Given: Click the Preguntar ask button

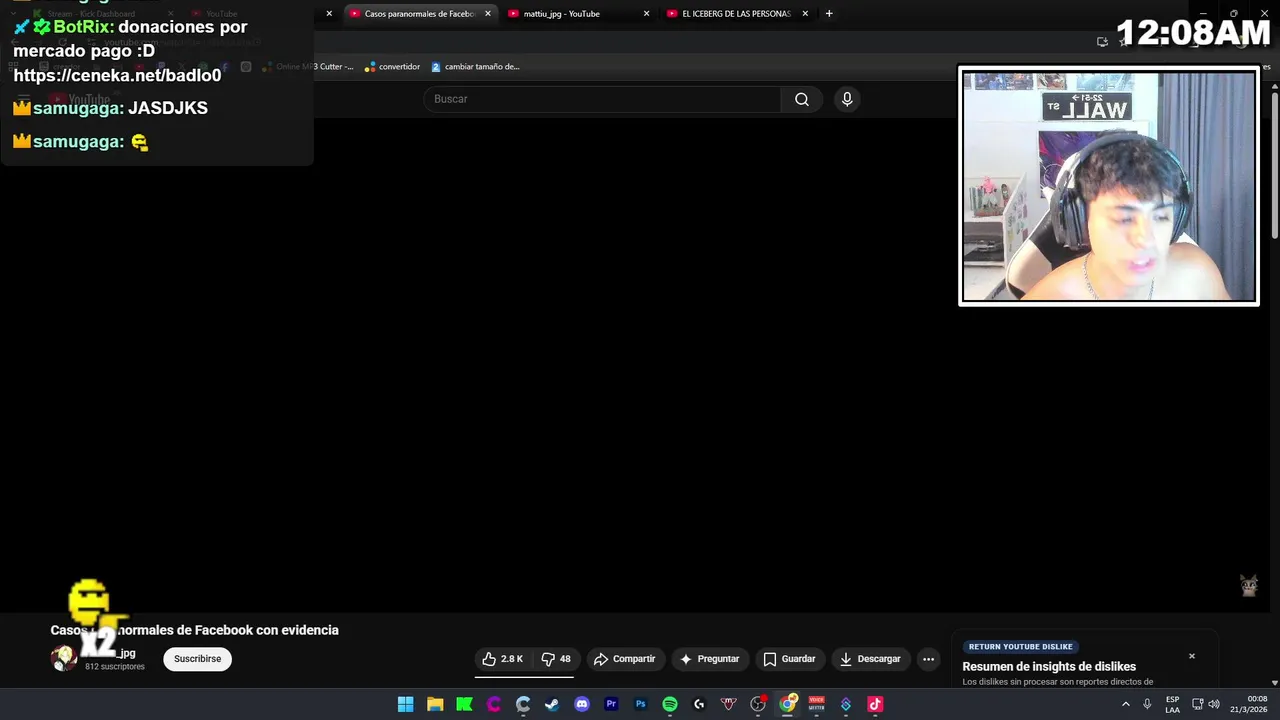Looking at the screenshot, I should tap(709, 659).
